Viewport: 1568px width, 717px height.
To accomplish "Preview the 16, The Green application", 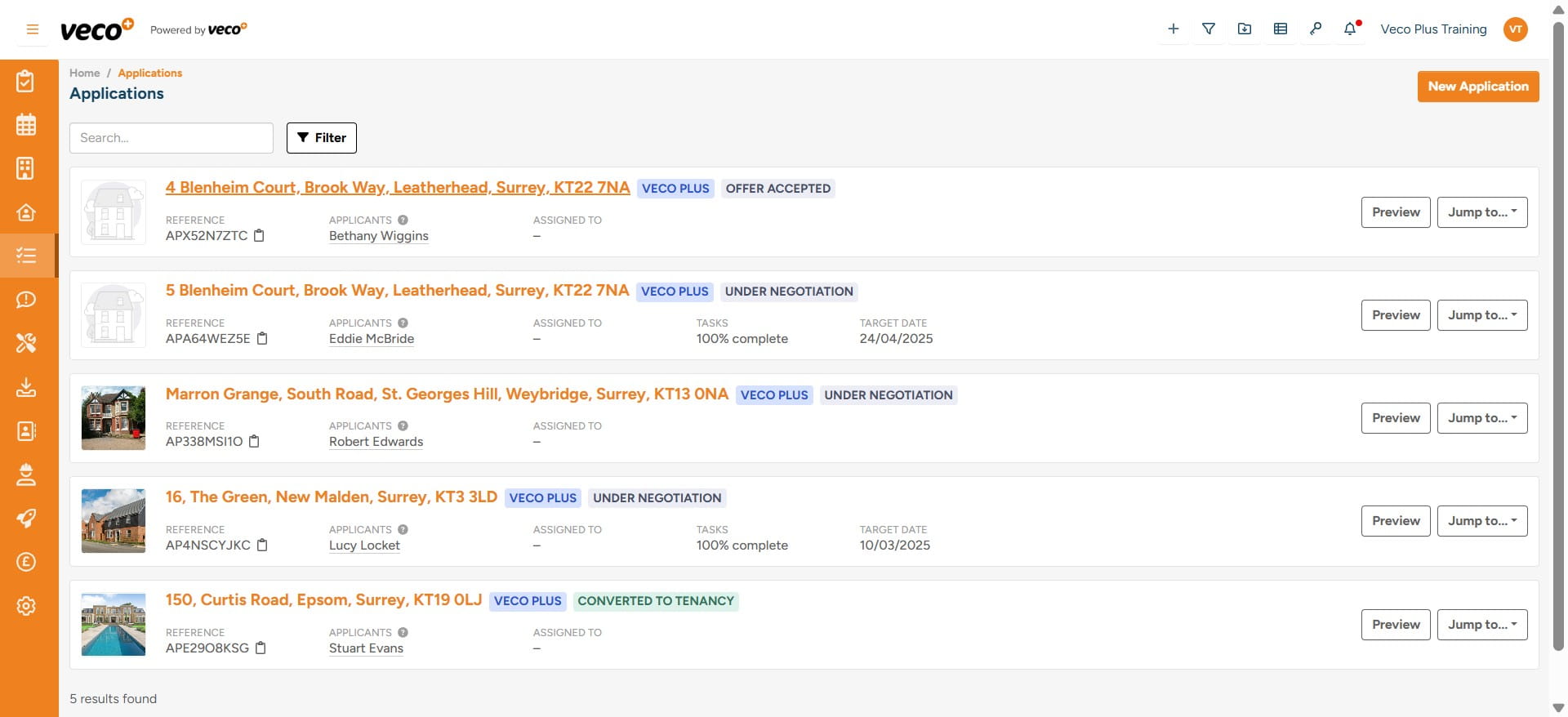I will (x=1396, y=521).
